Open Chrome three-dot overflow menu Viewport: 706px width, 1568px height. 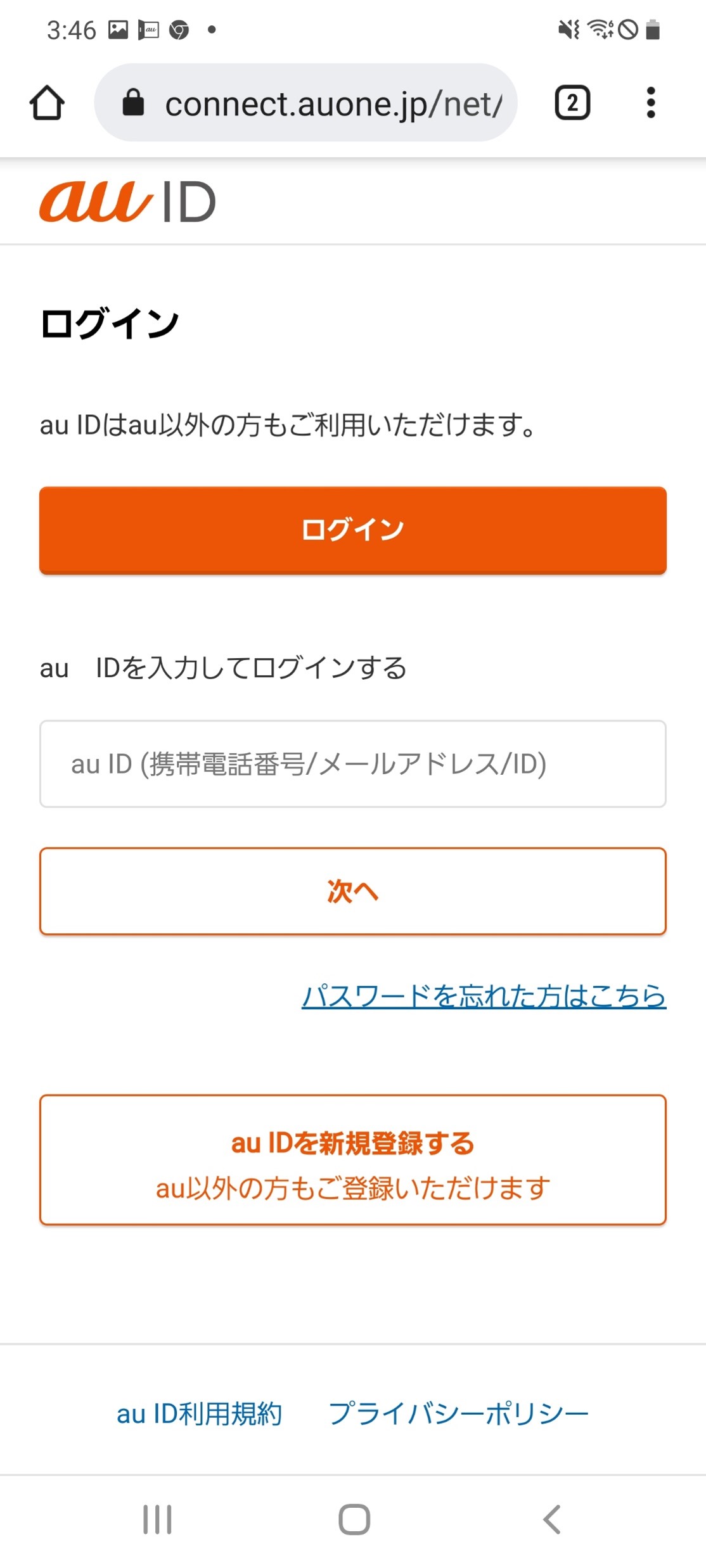(650, 103)
